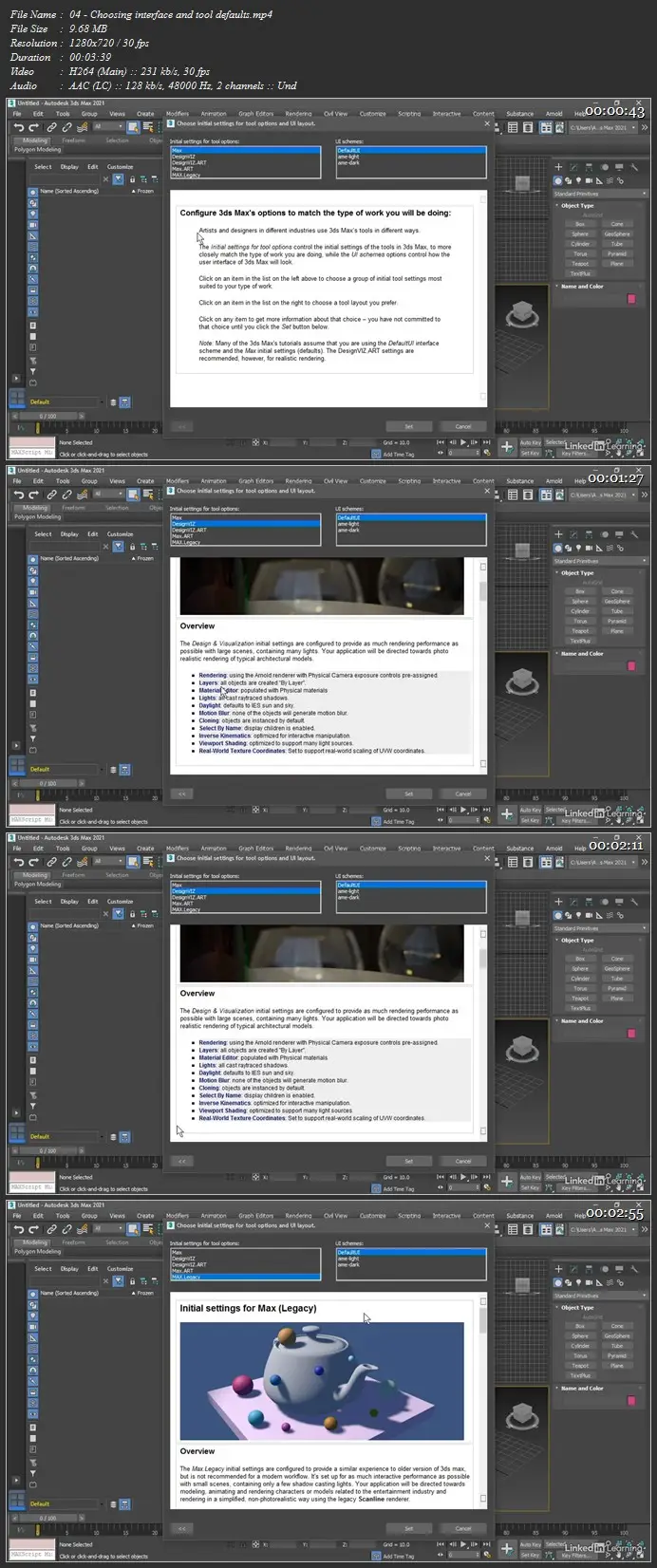The image size is (657, 1568).
Task: Toggle Auto Key in the 00:00:43 frame
Action: pos(530,442)
